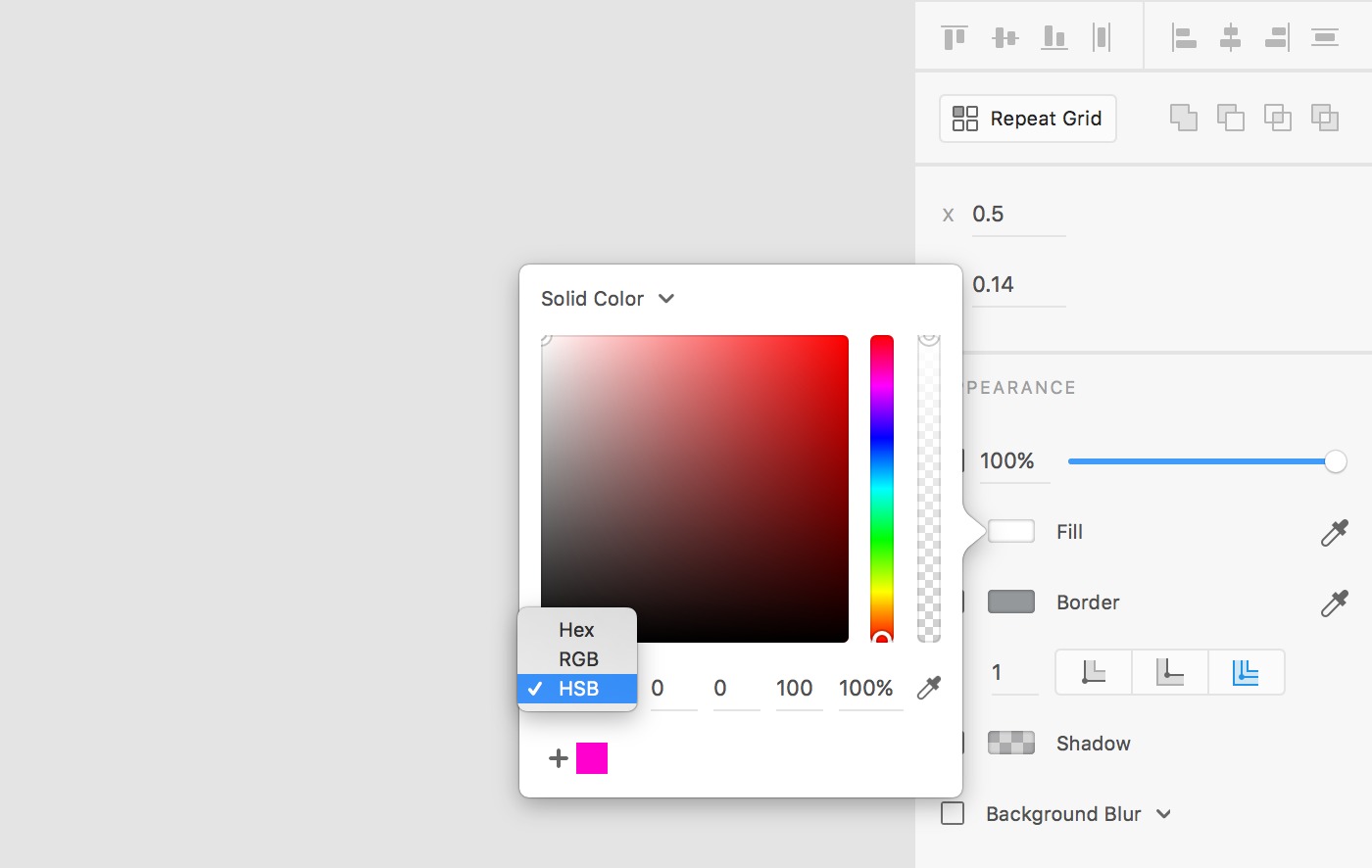Click inside the color saturation field

695,489
